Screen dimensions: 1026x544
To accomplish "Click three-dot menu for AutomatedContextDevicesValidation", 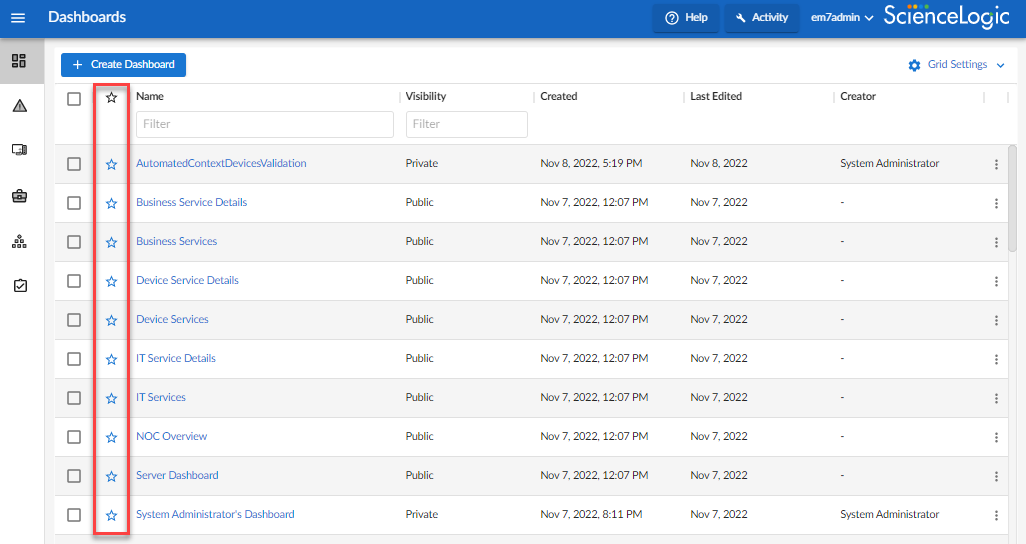I will pyautogui.click(x=996, y=164).
